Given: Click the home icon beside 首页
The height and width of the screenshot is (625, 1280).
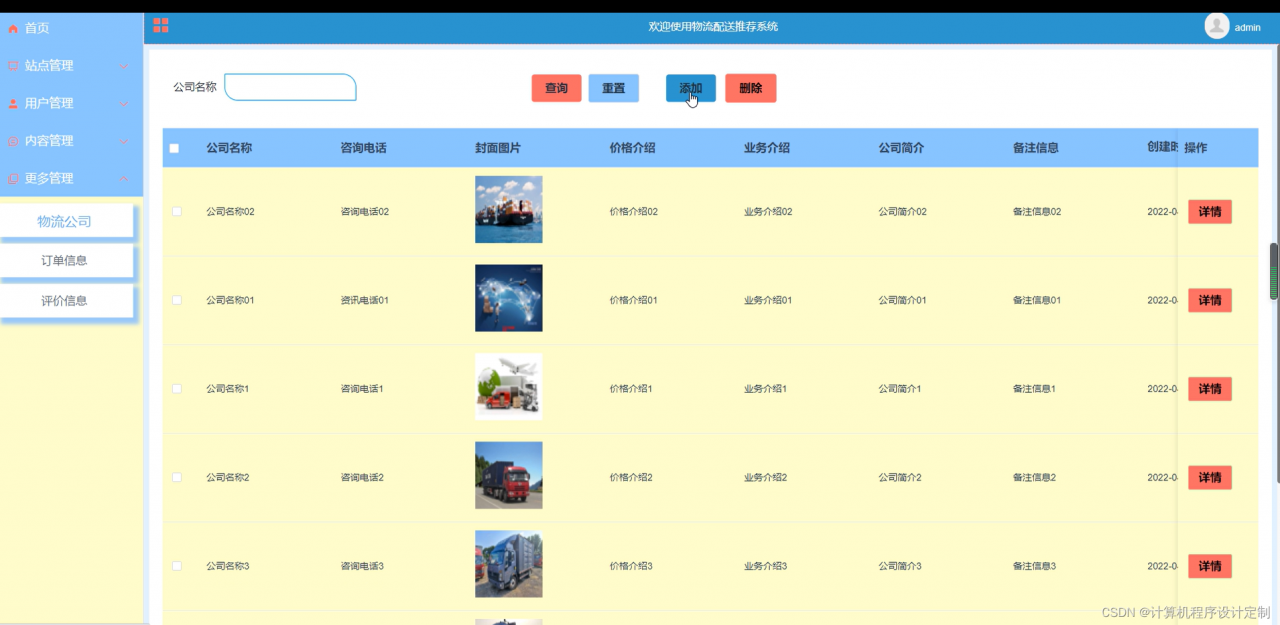Looking at the screenshot, I should pos(13,29).
